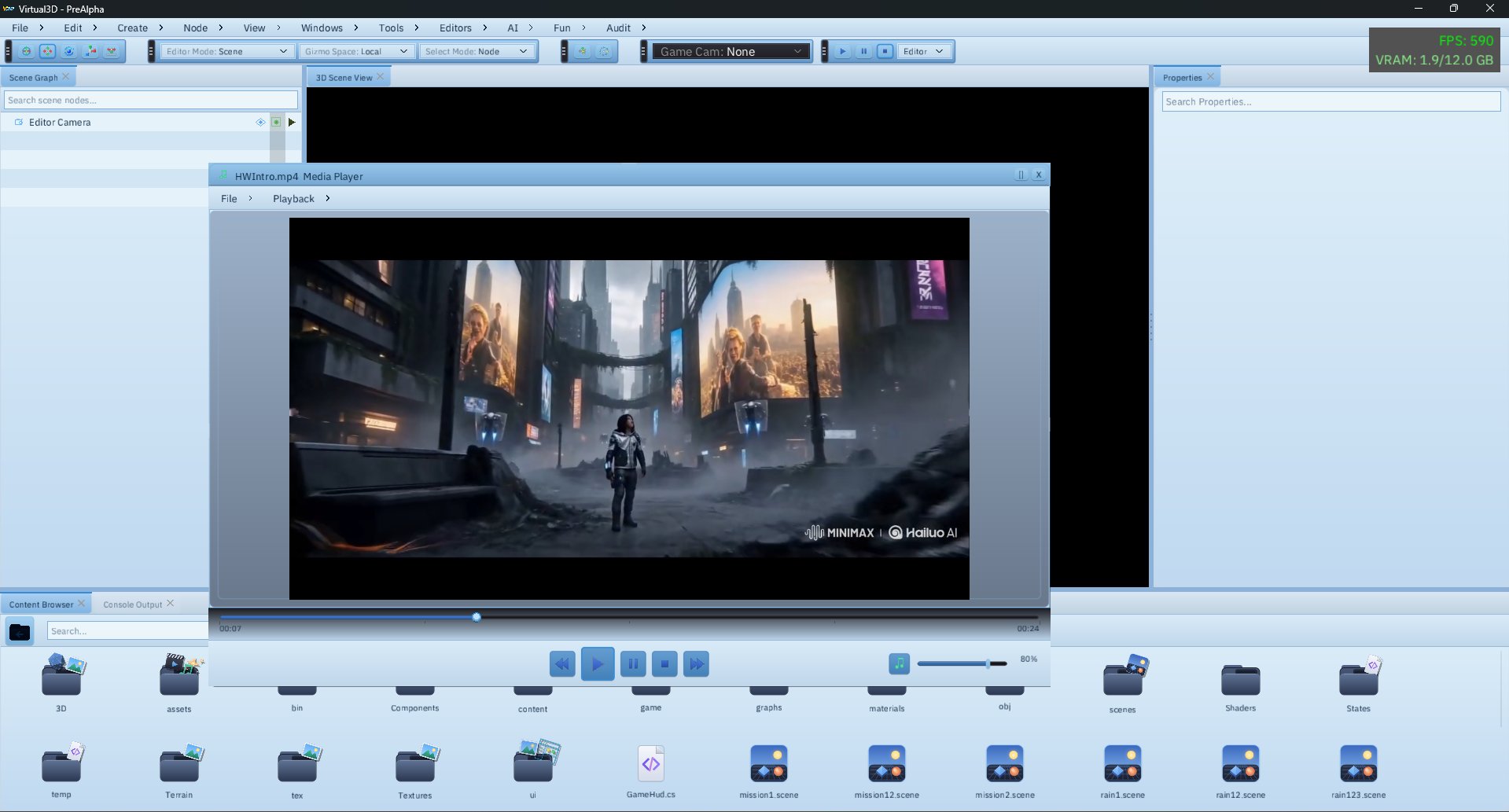This screenshot has height=812, width=1509.
Task: Focus the content browser Search field
Action: pos(128,631)
